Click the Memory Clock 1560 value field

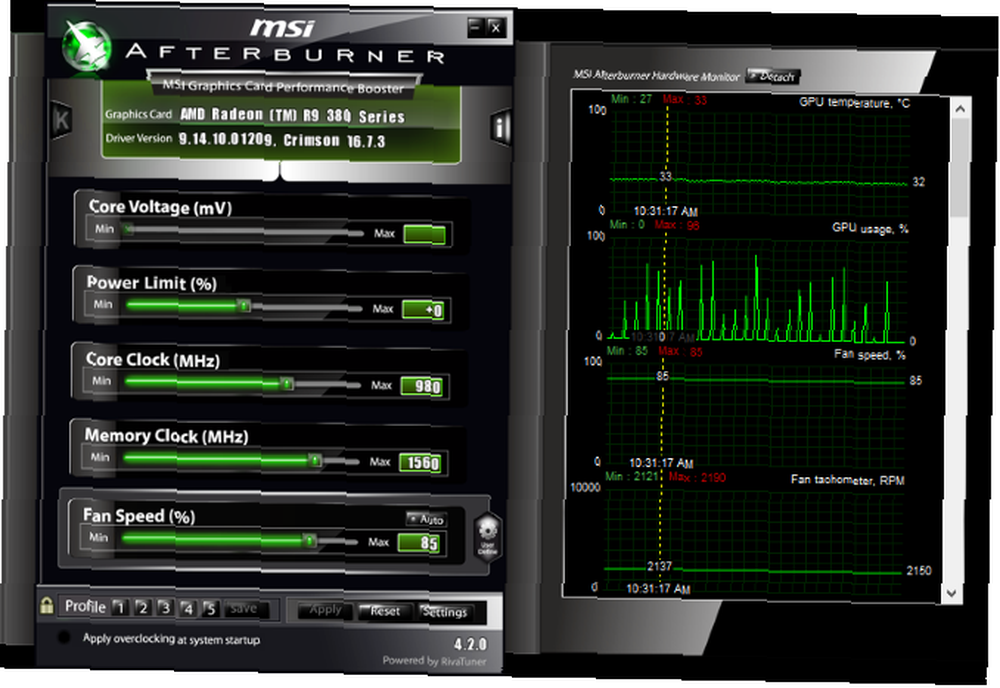point(420,463)
